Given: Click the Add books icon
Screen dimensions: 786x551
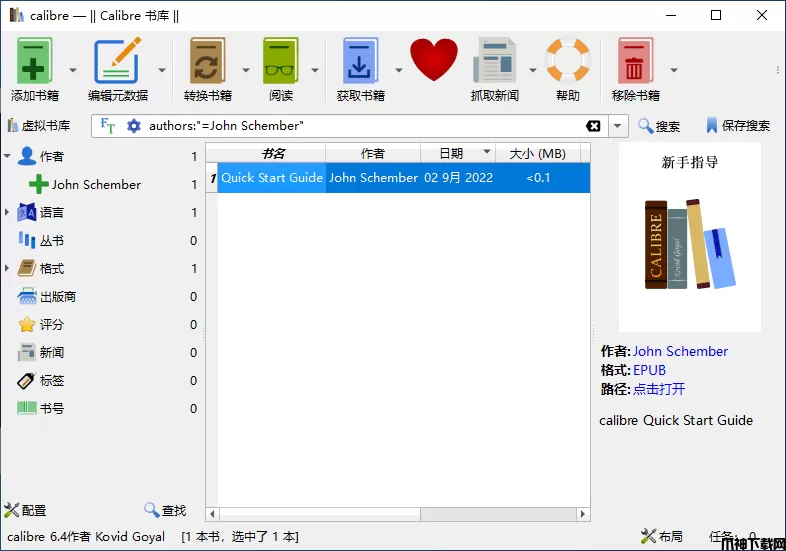Looking at the screenshot, I should pos(34,60).
